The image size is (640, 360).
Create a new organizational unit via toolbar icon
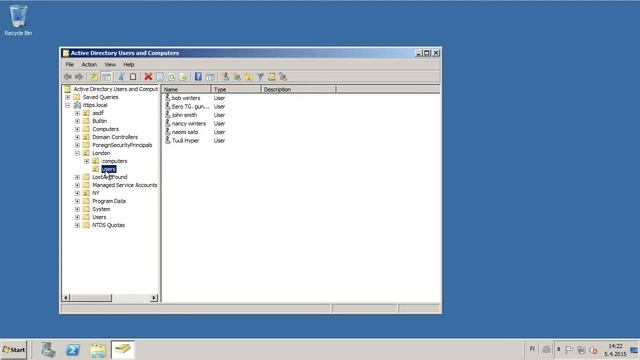[x=249, y=77]
